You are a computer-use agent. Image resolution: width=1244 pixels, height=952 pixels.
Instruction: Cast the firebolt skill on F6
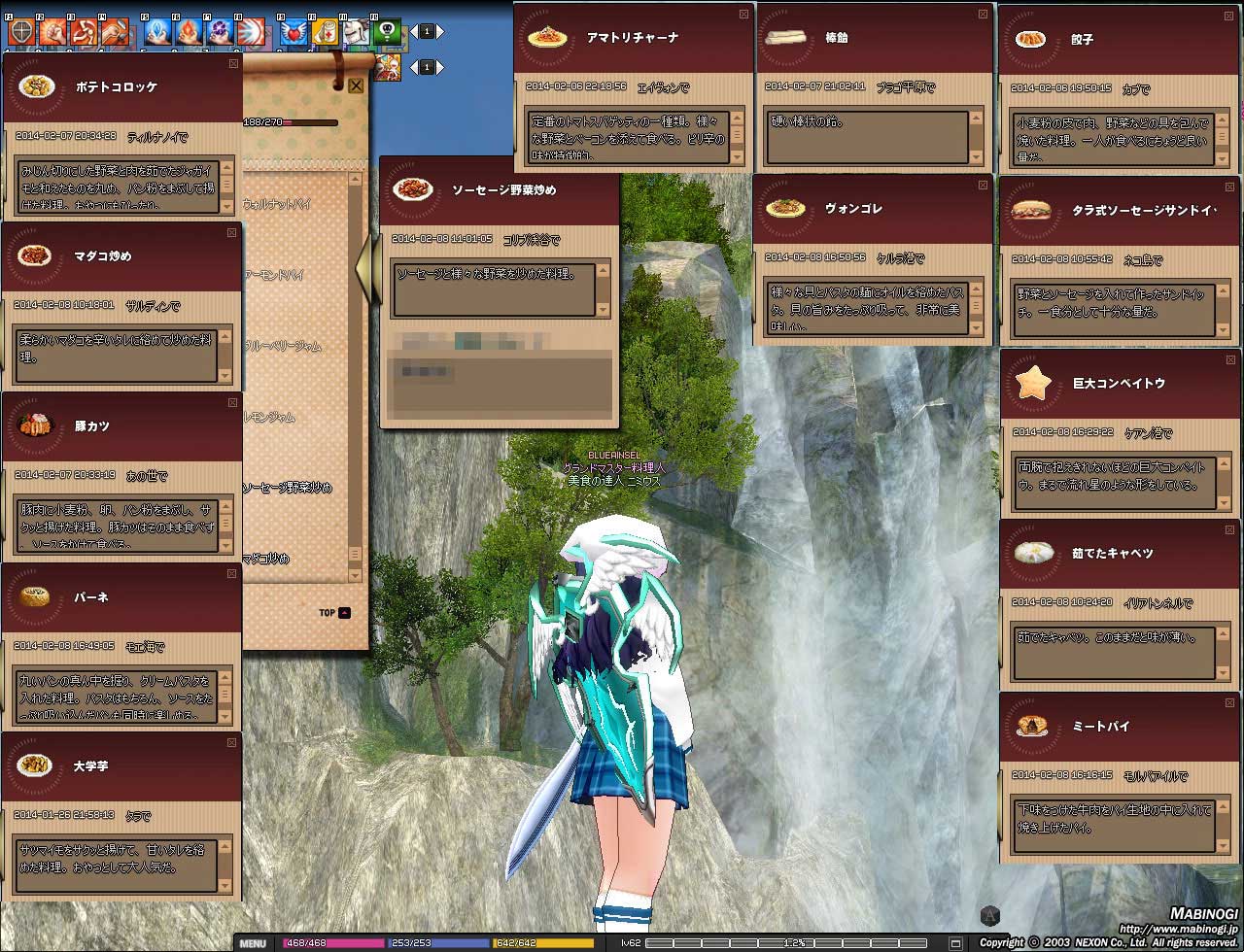(x=189, y=33)
